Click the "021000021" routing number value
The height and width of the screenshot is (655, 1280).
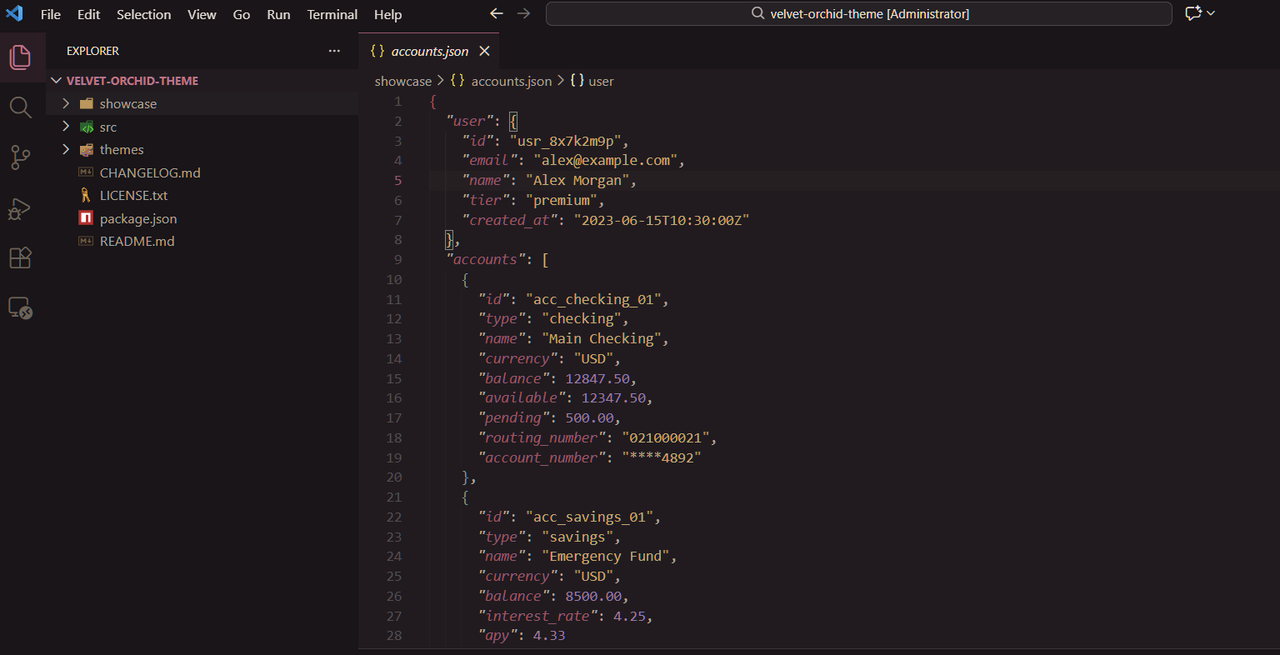point(665,438)
